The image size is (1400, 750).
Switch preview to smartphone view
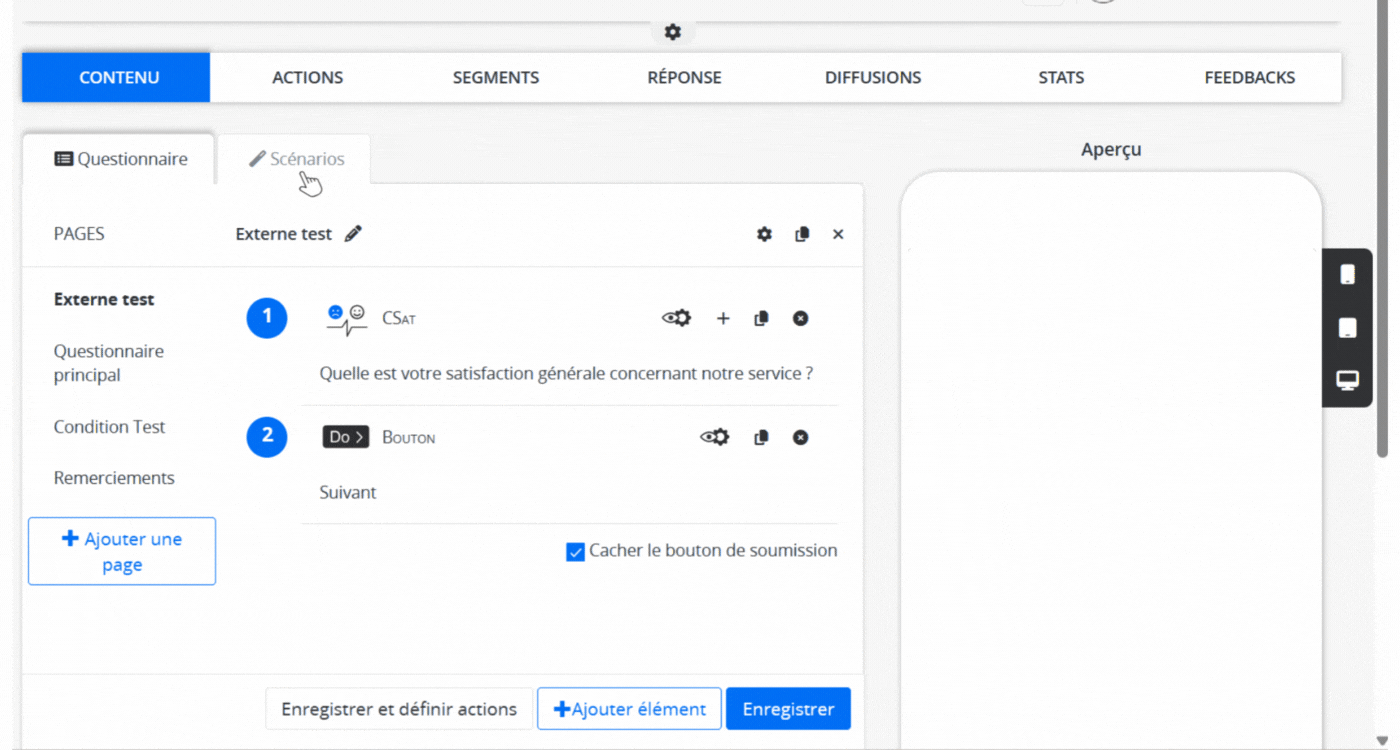click(x=1347, y=275)
